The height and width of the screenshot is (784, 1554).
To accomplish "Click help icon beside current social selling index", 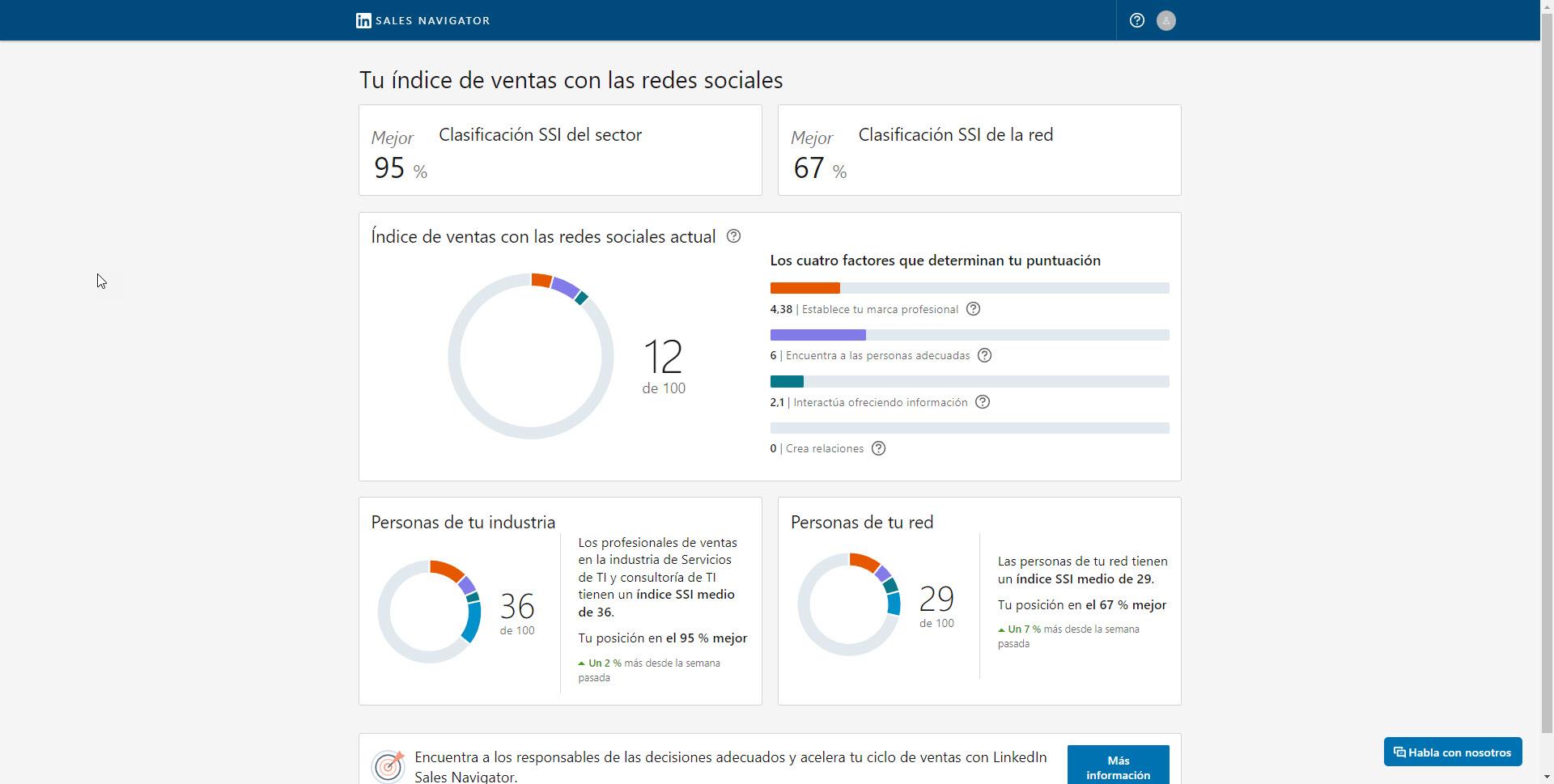I will click(x=733, y=236).
